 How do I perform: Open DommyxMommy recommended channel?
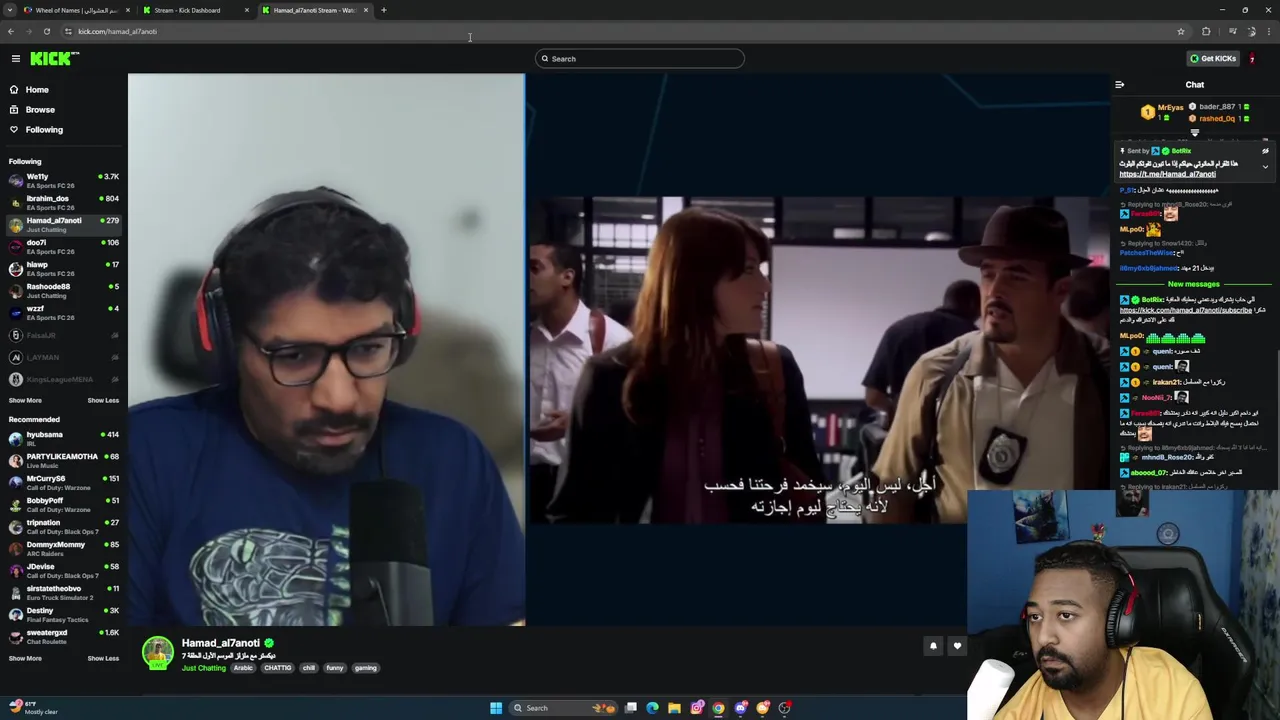point(62,549)
